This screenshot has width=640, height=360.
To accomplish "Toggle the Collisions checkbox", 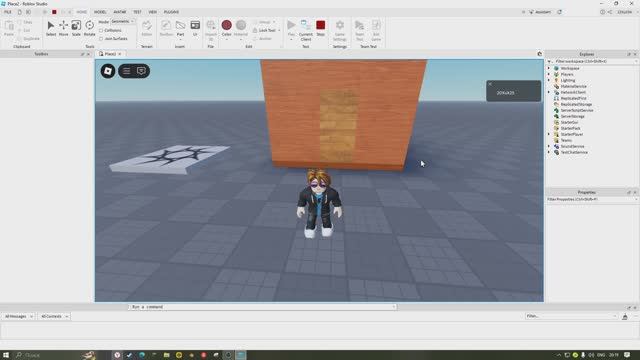I will [x=101, y=31].
